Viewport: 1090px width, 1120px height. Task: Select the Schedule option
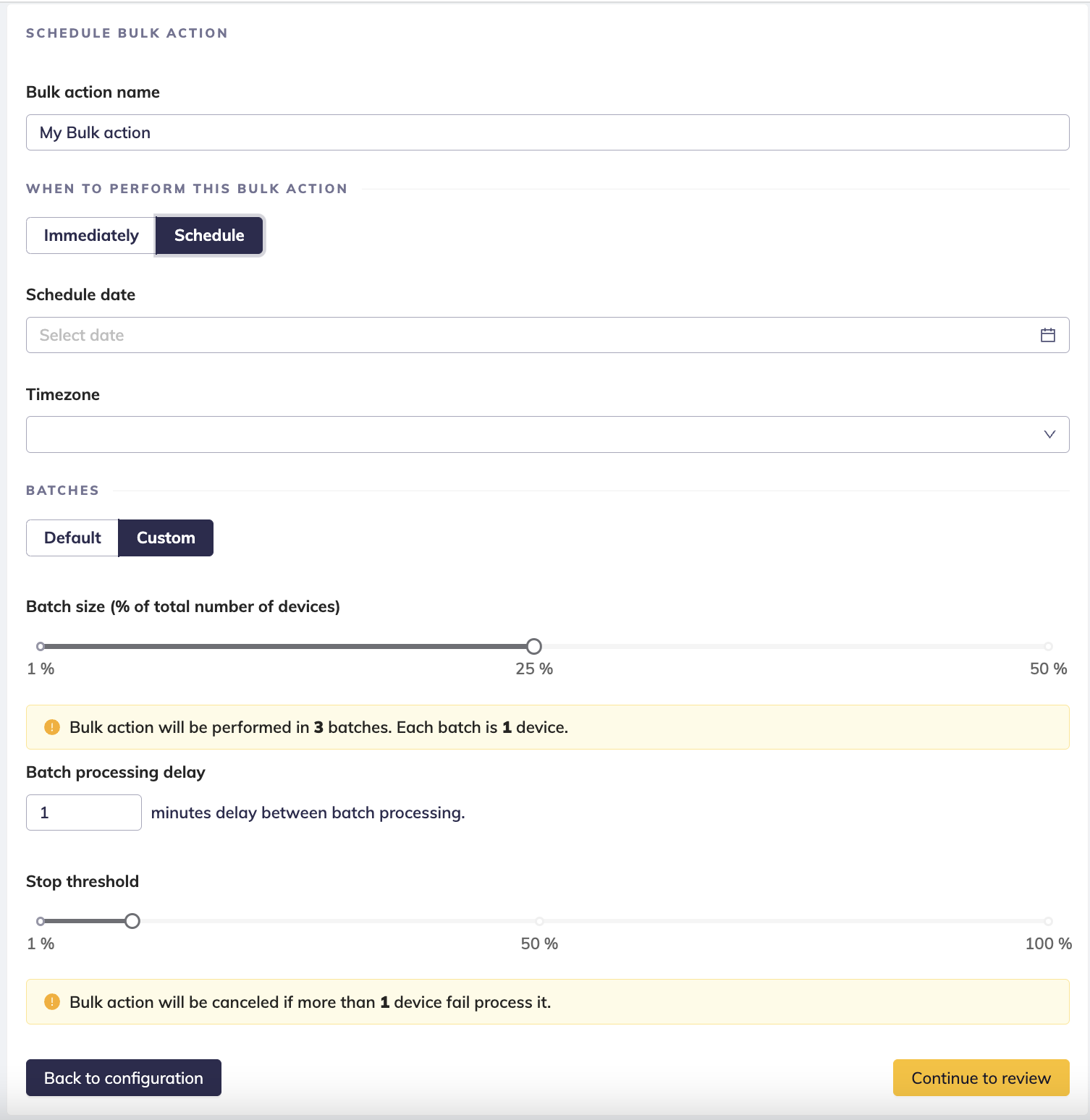point(209,236)
